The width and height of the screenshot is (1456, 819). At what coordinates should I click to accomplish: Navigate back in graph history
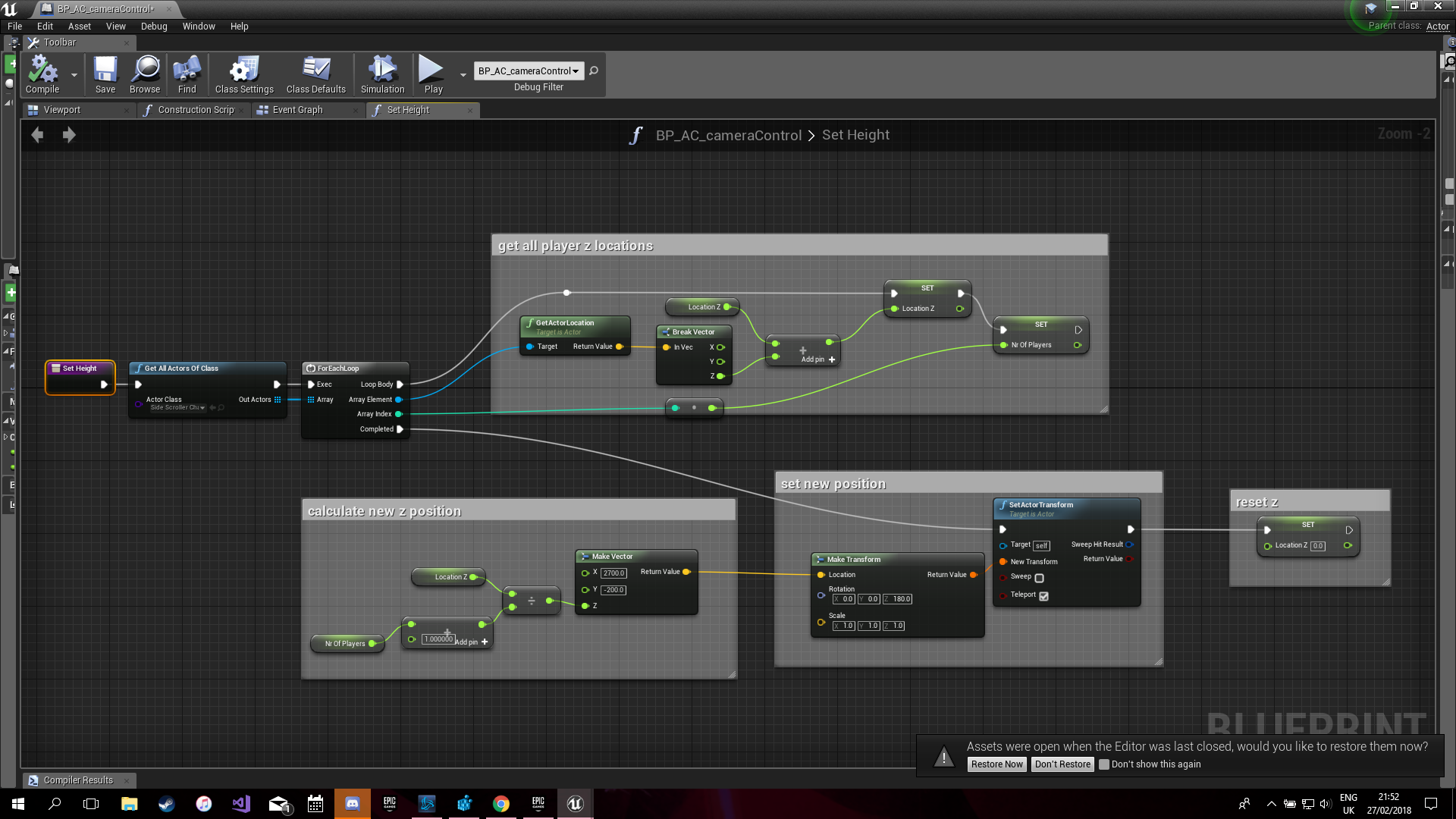tap(37, 135)
